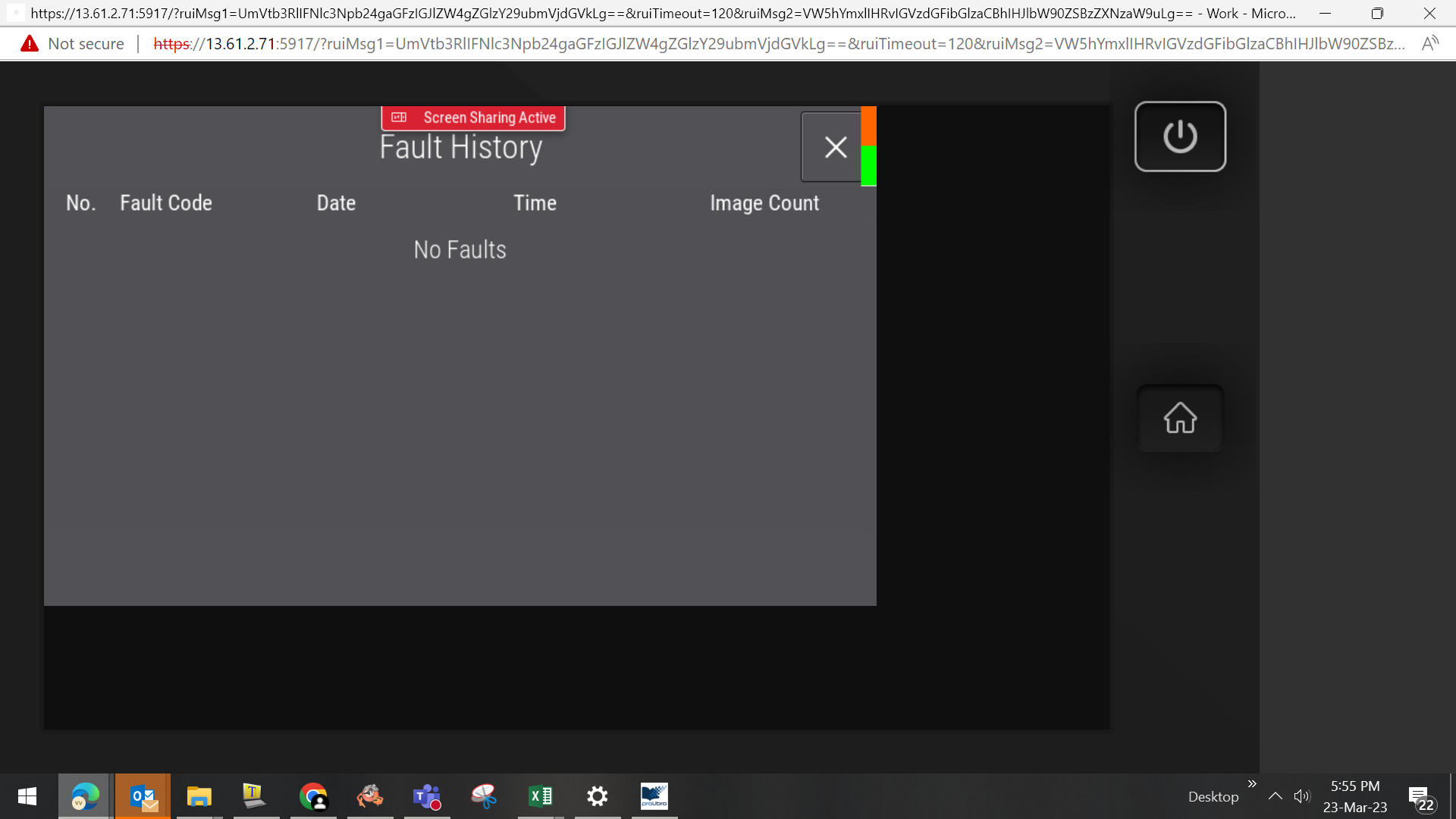Open Outlook from the taskbar
Image resolution: width=1456 pixels, height=819 pixels.
(143, 796)
